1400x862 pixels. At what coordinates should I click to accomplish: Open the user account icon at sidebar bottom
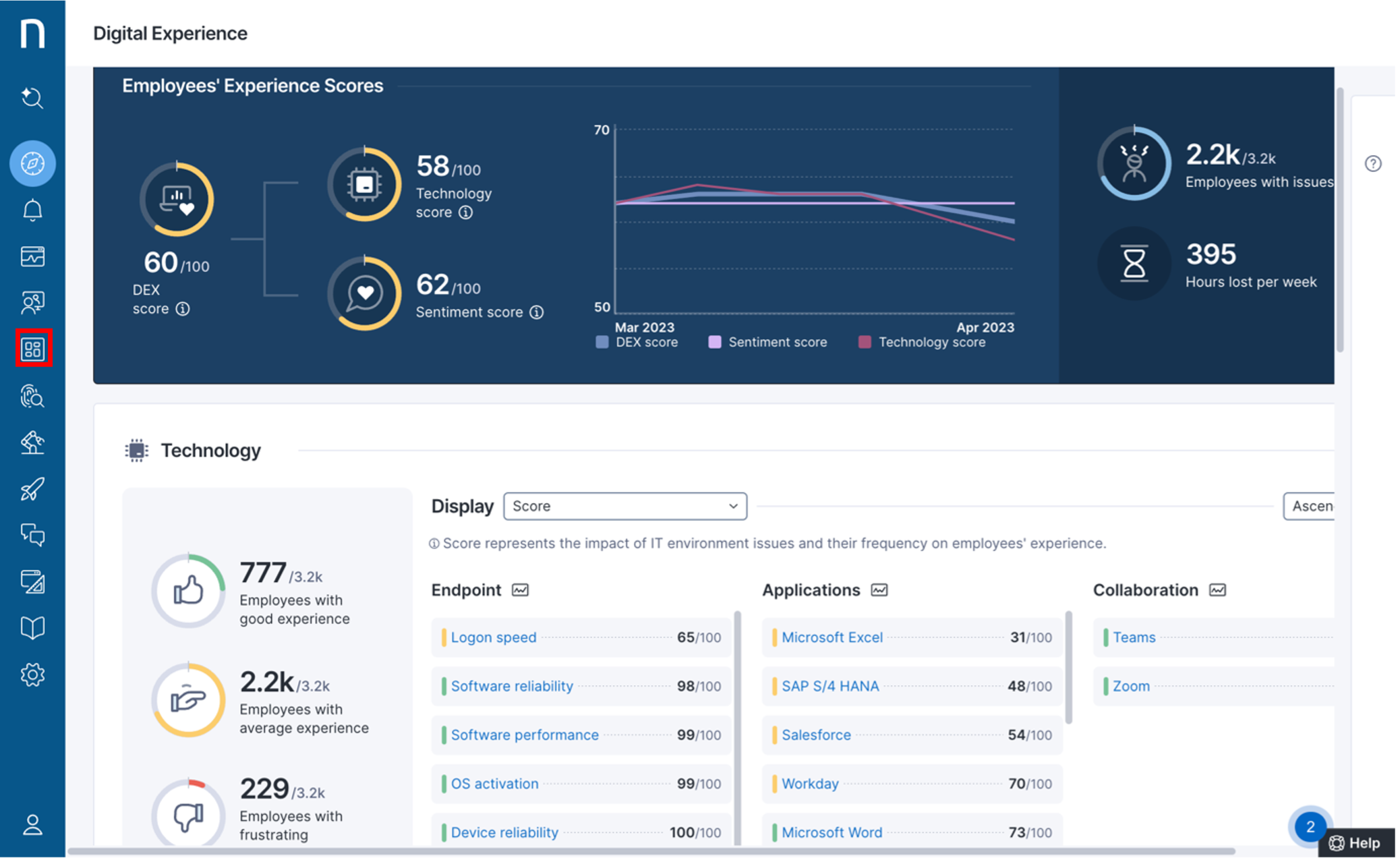(32, 823)
